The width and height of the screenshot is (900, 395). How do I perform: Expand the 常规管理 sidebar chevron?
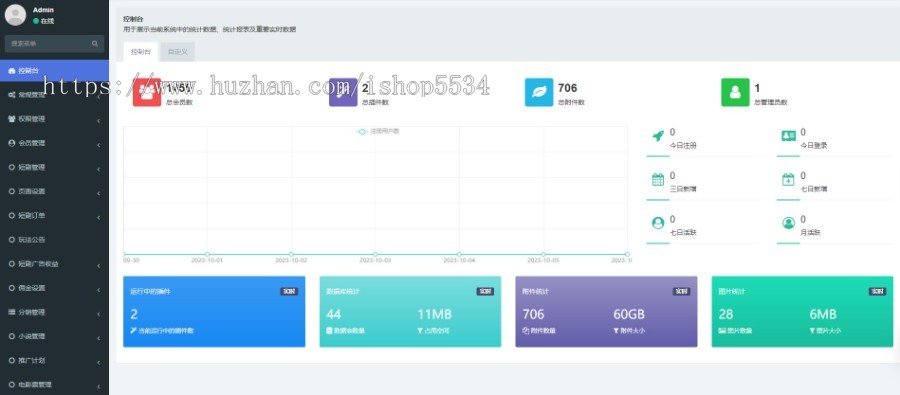(98, 96)
